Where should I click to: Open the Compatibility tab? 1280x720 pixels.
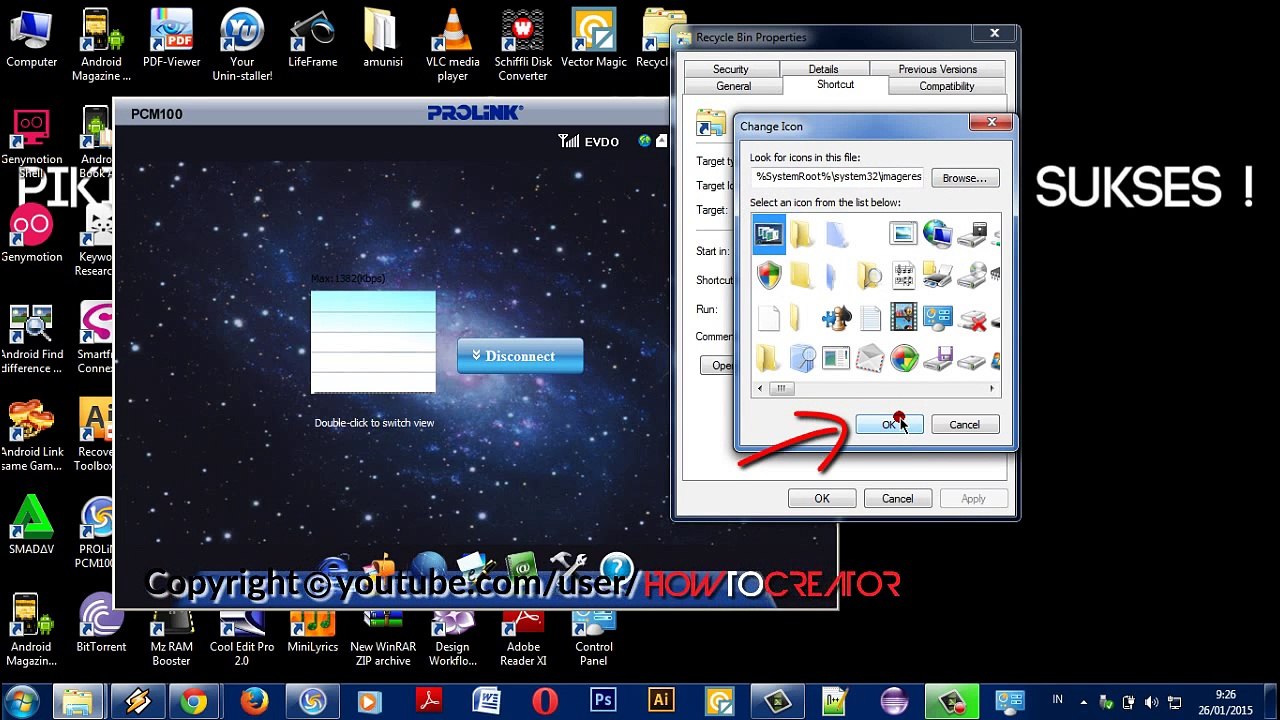(x=946, y=86)
